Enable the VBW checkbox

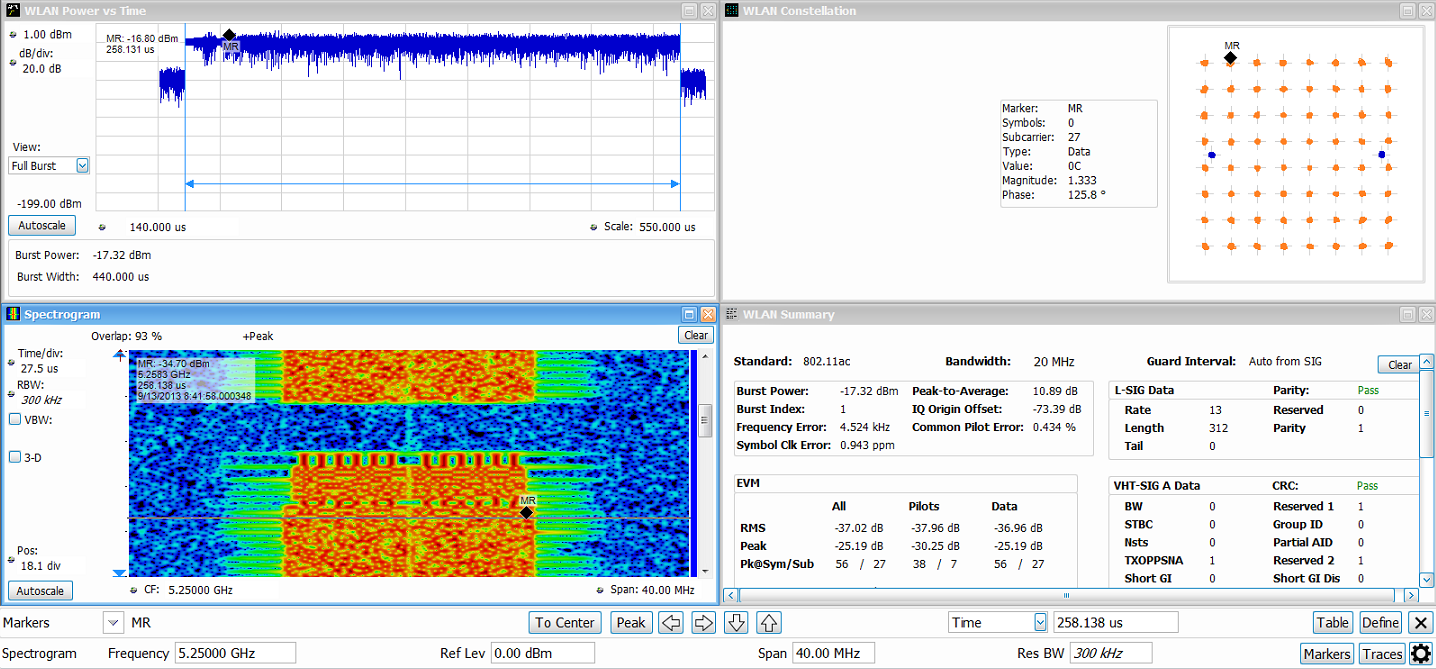15,419
